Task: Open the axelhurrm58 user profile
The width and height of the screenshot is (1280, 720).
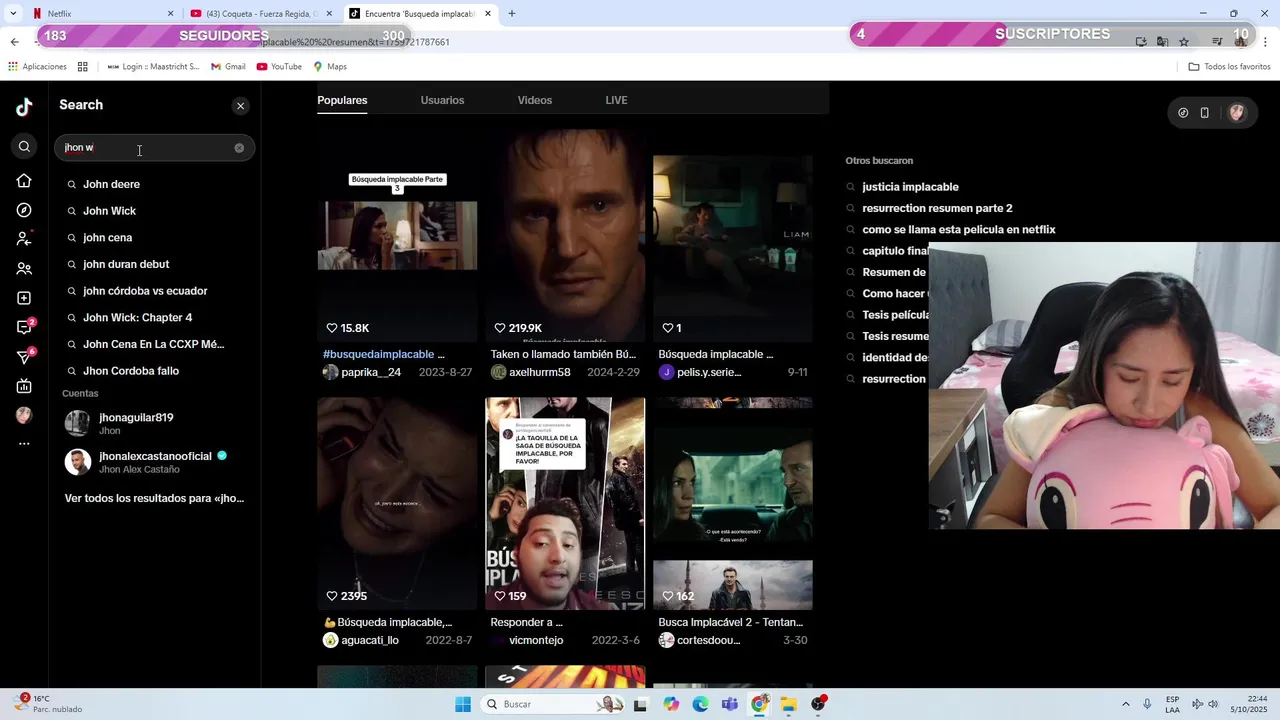Action: (x=530, y=372)
